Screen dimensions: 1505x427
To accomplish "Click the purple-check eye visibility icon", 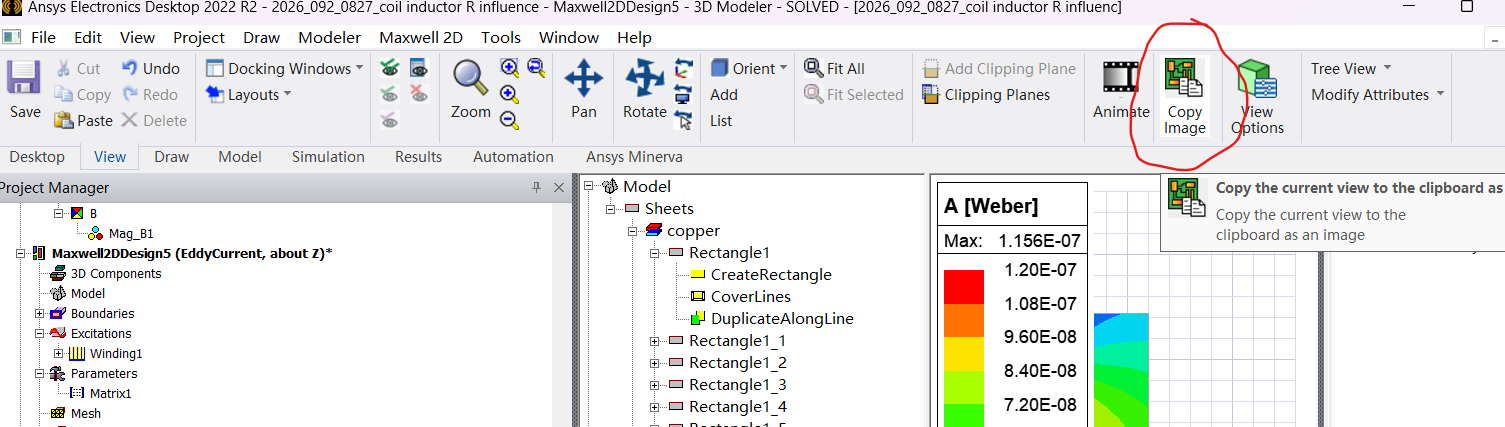I will (390, 121).
